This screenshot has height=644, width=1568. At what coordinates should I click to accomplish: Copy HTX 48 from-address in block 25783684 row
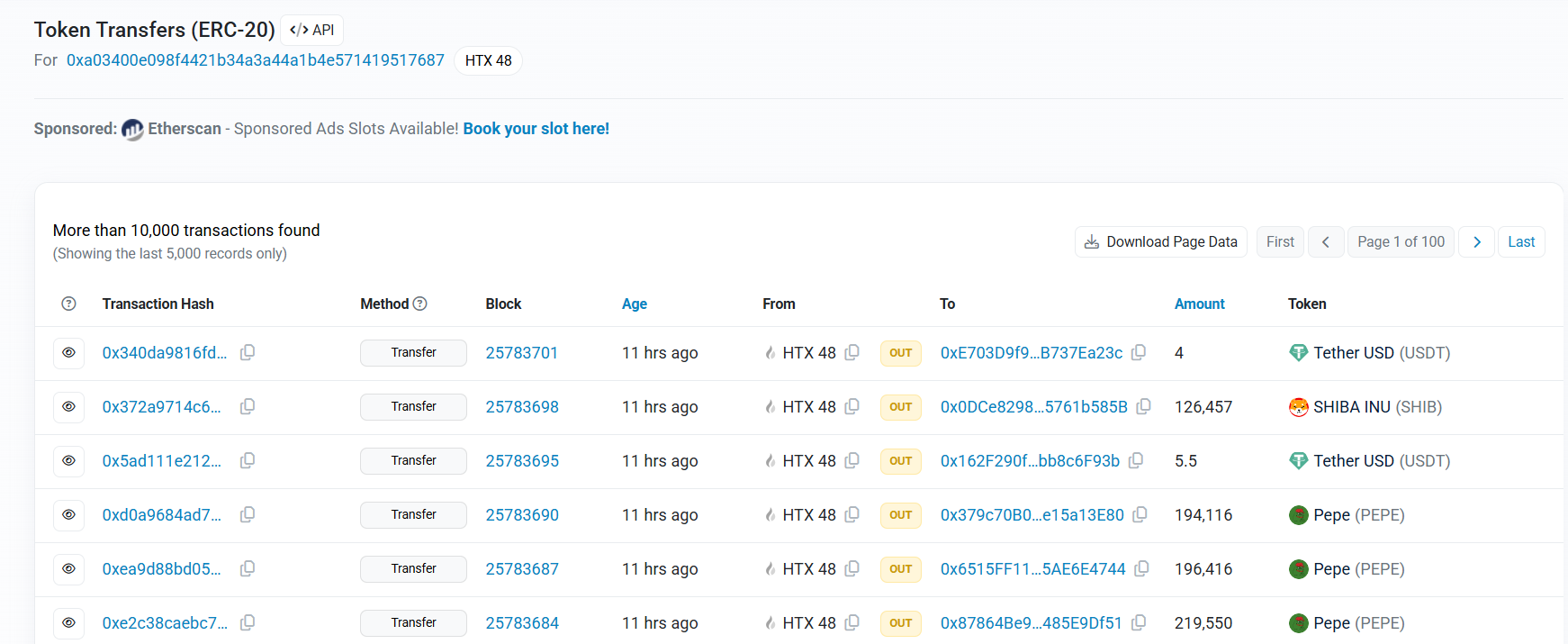tap(852, 622)
